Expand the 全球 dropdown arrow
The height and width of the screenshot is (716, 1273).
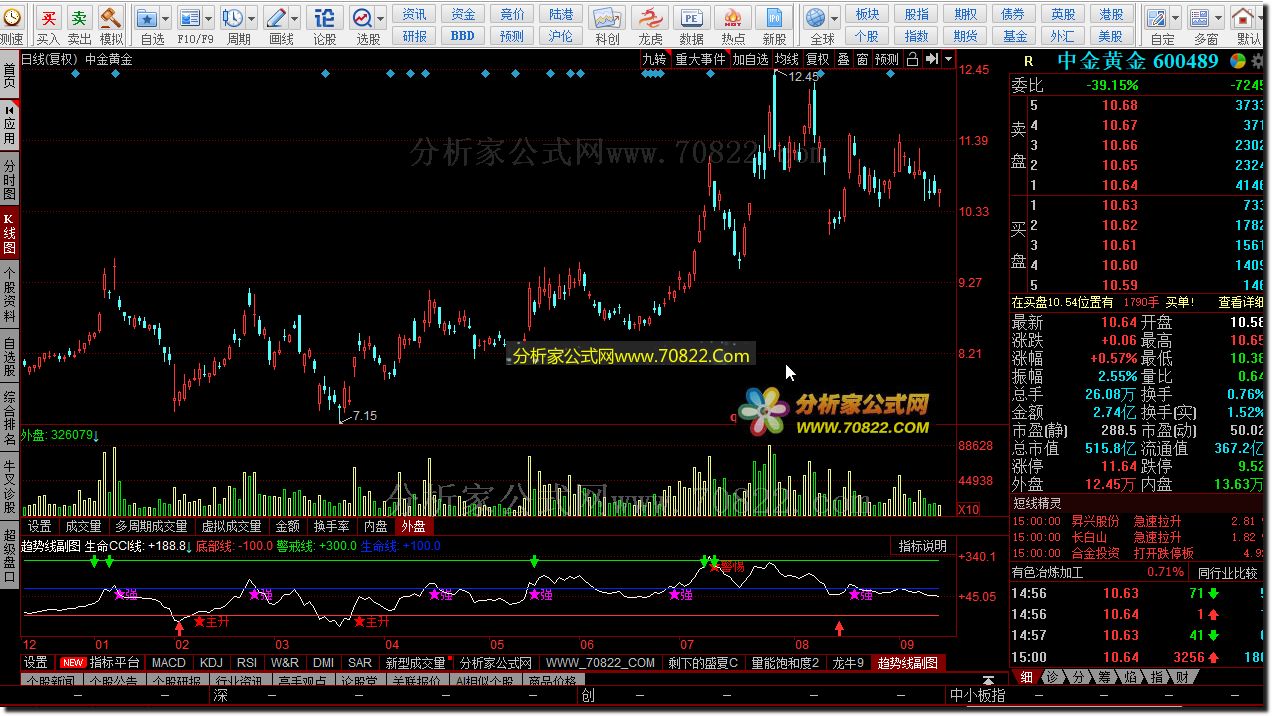tap(834, 18)
